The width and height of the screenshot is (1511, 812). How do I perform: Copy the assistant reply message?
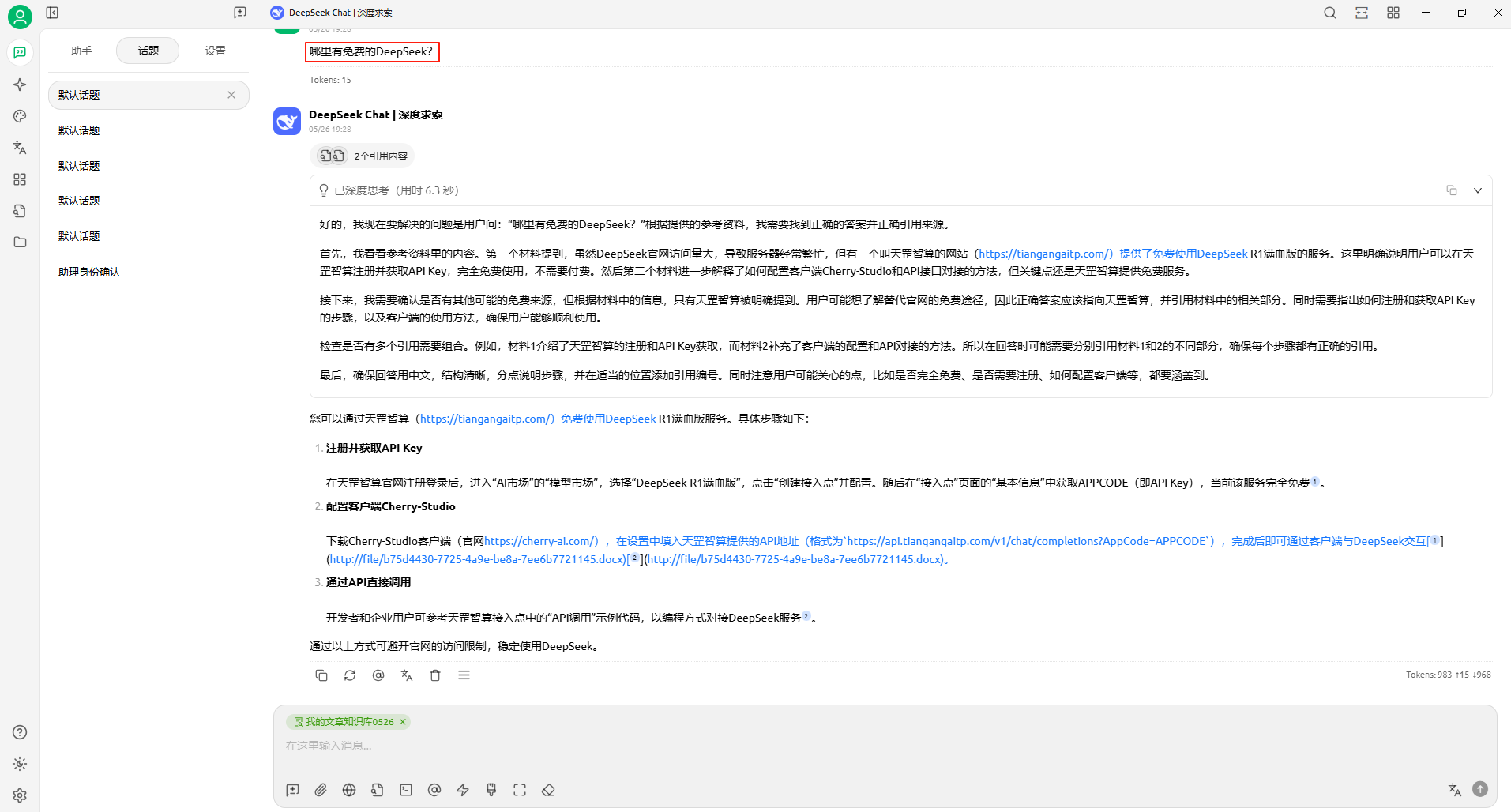click(321, 675)
